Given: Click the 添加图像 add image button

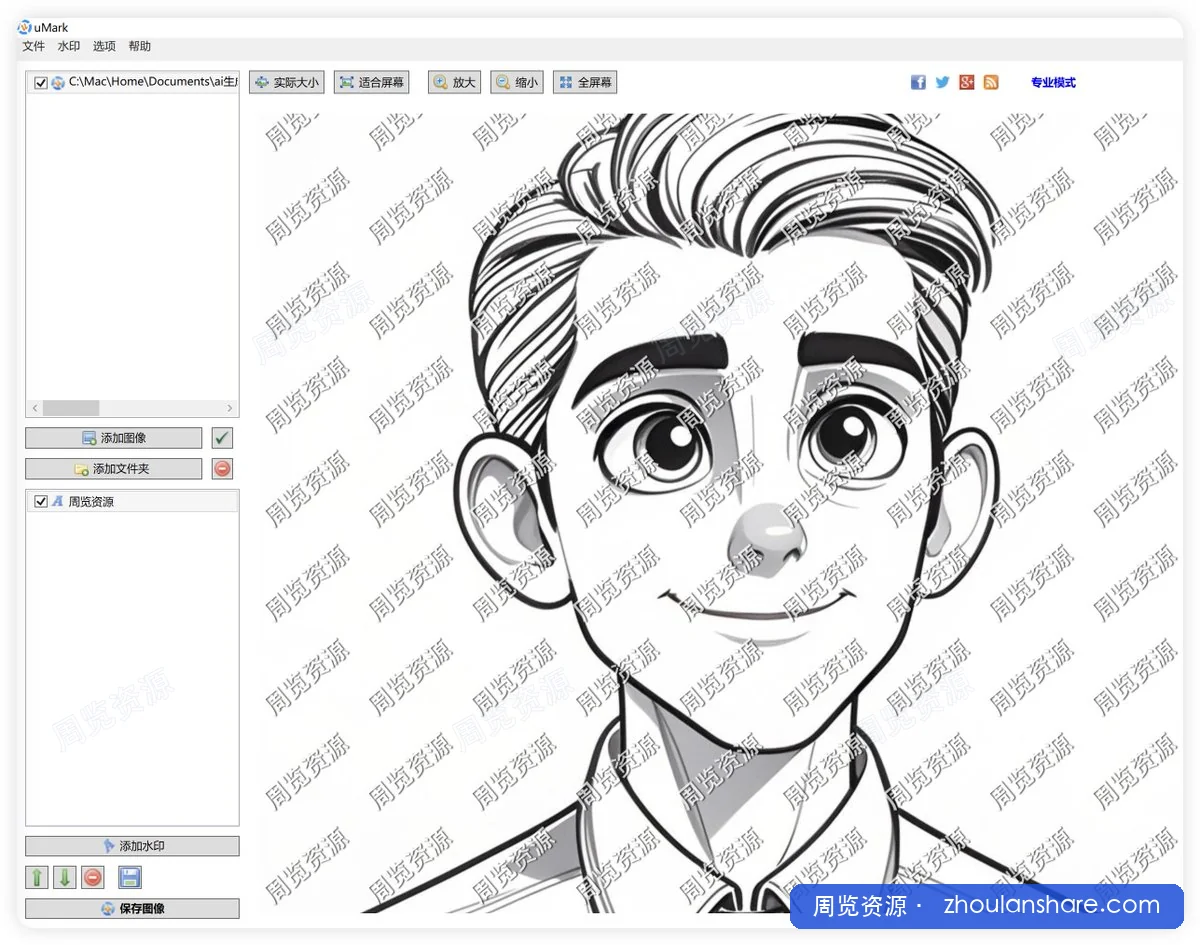Looking at the screenshot, I should (114, 438).
